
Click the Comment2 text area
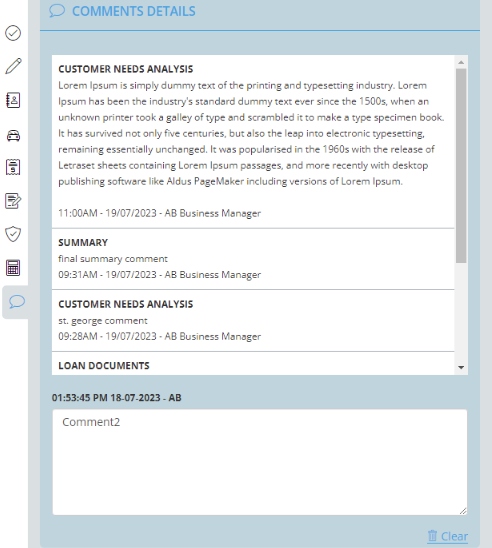point(260,462)
